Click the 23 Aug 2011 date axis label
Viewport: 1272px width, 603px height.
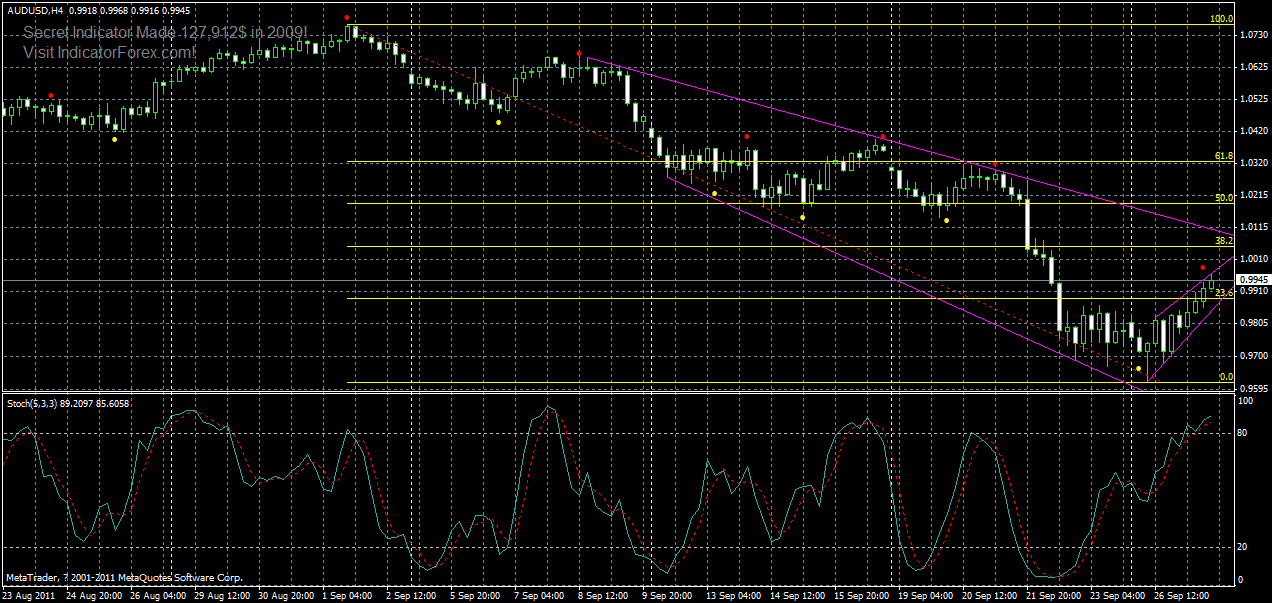[32, 594]
